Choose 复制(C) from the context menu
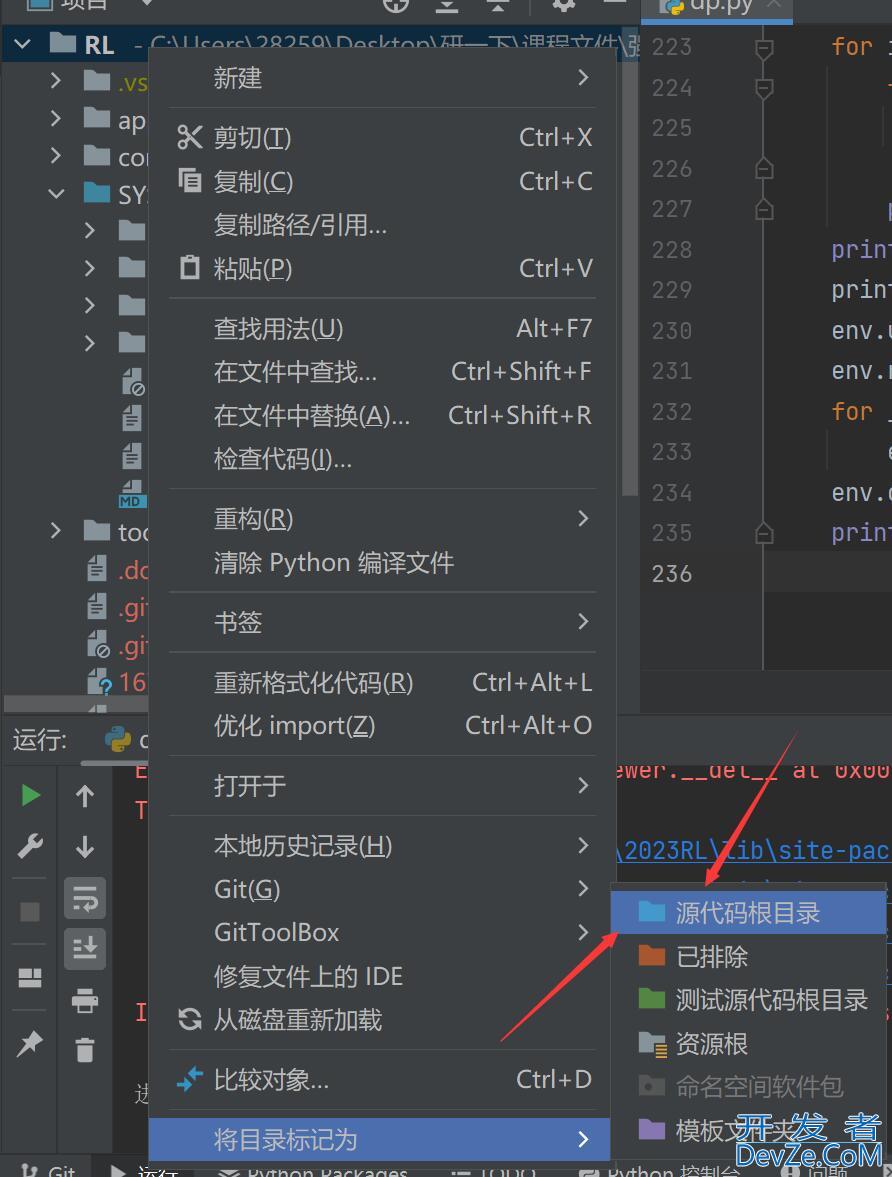 click(x=383, y=181)
